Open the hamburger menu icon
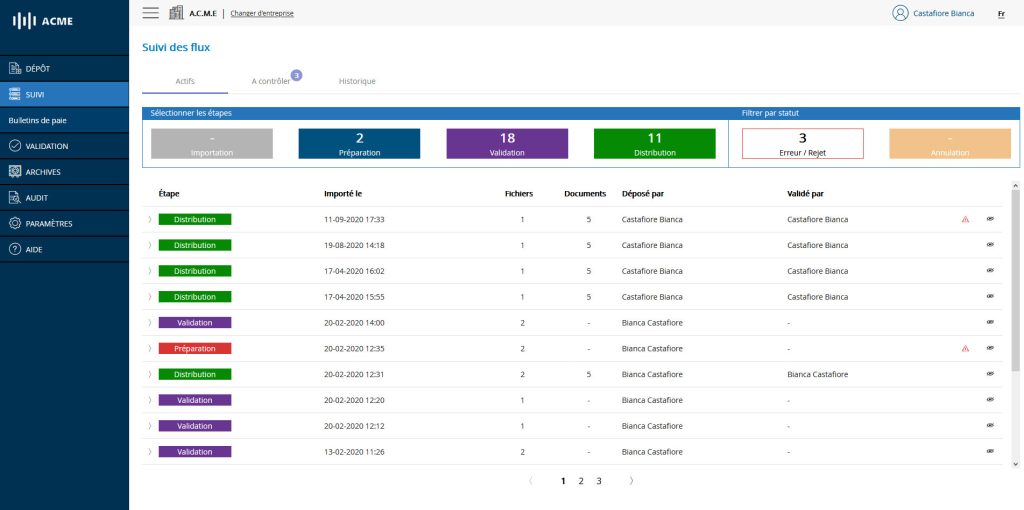Screen dimensions: 1024x510 [151, 13]
